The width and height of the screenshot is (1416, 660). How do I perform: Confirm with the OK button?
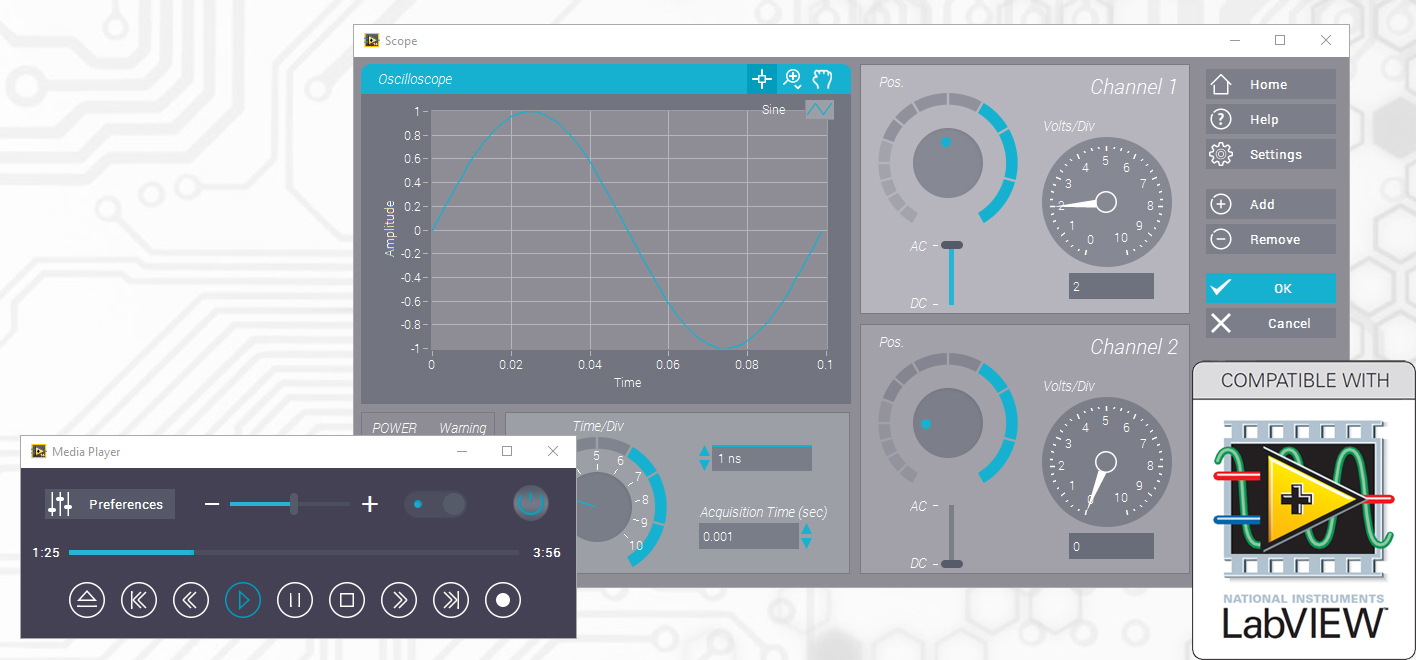pos(1270,288)
